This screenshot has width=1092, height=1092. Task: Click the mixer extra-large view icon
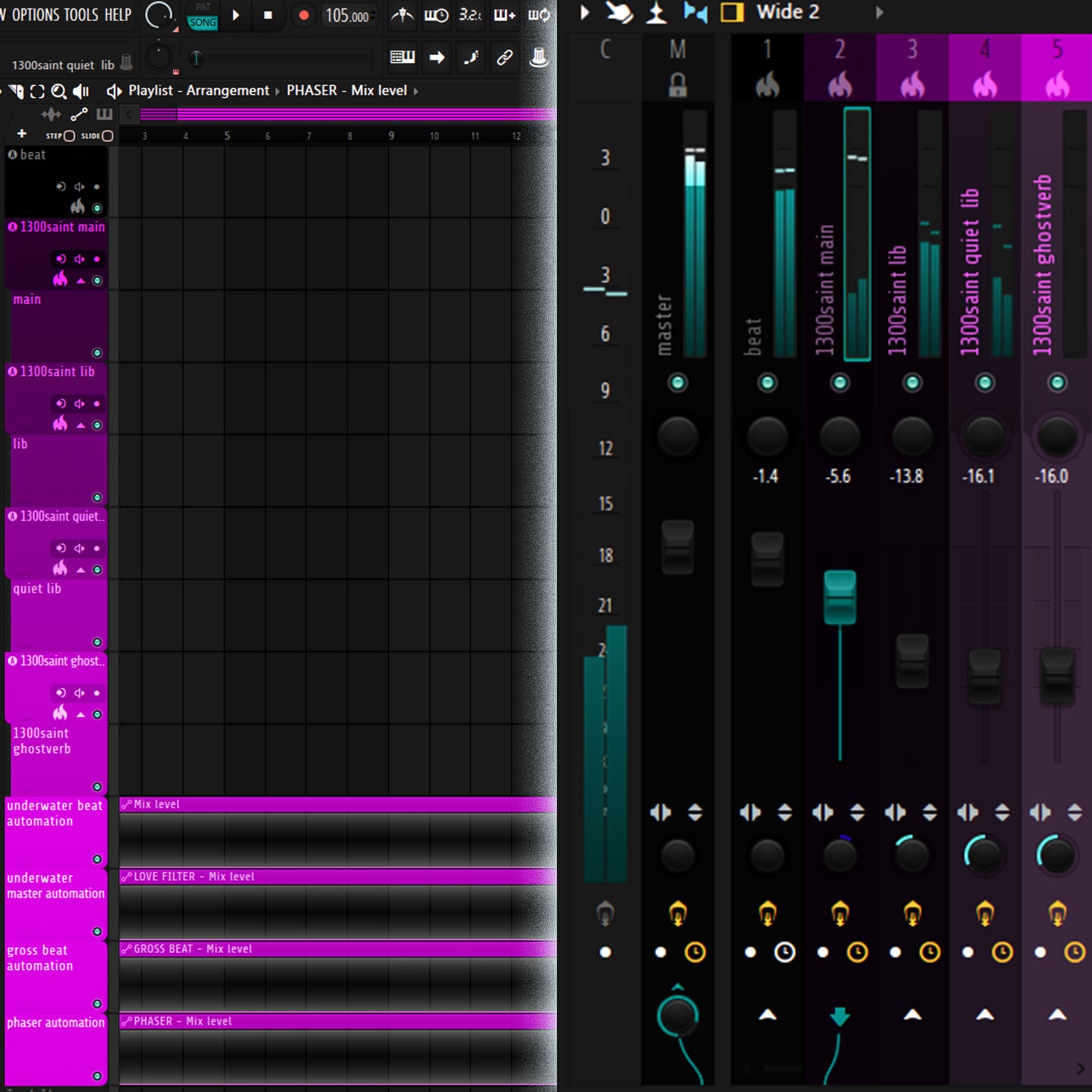tap(732, 12)
